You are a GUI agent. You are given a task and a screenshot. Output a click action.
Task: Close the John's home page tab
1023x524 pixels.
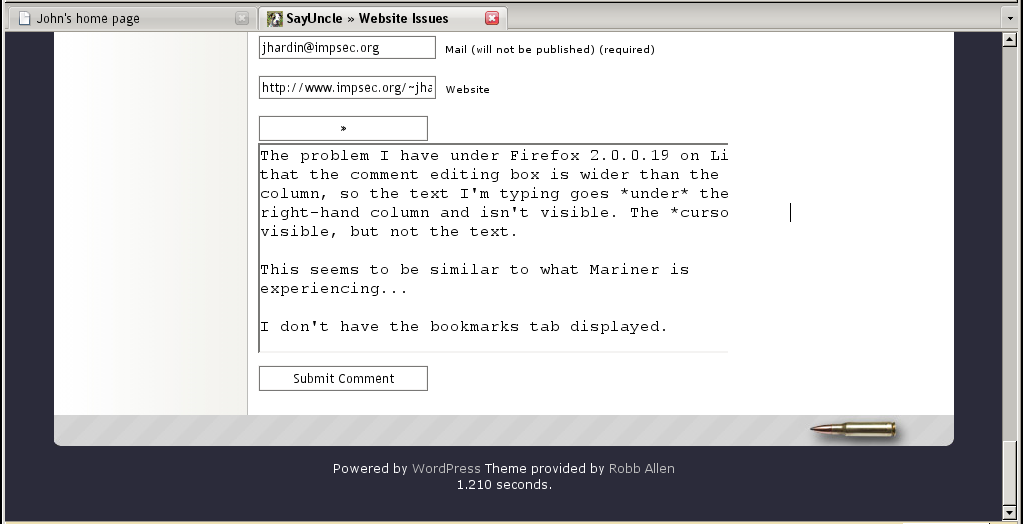click(241, 18)
